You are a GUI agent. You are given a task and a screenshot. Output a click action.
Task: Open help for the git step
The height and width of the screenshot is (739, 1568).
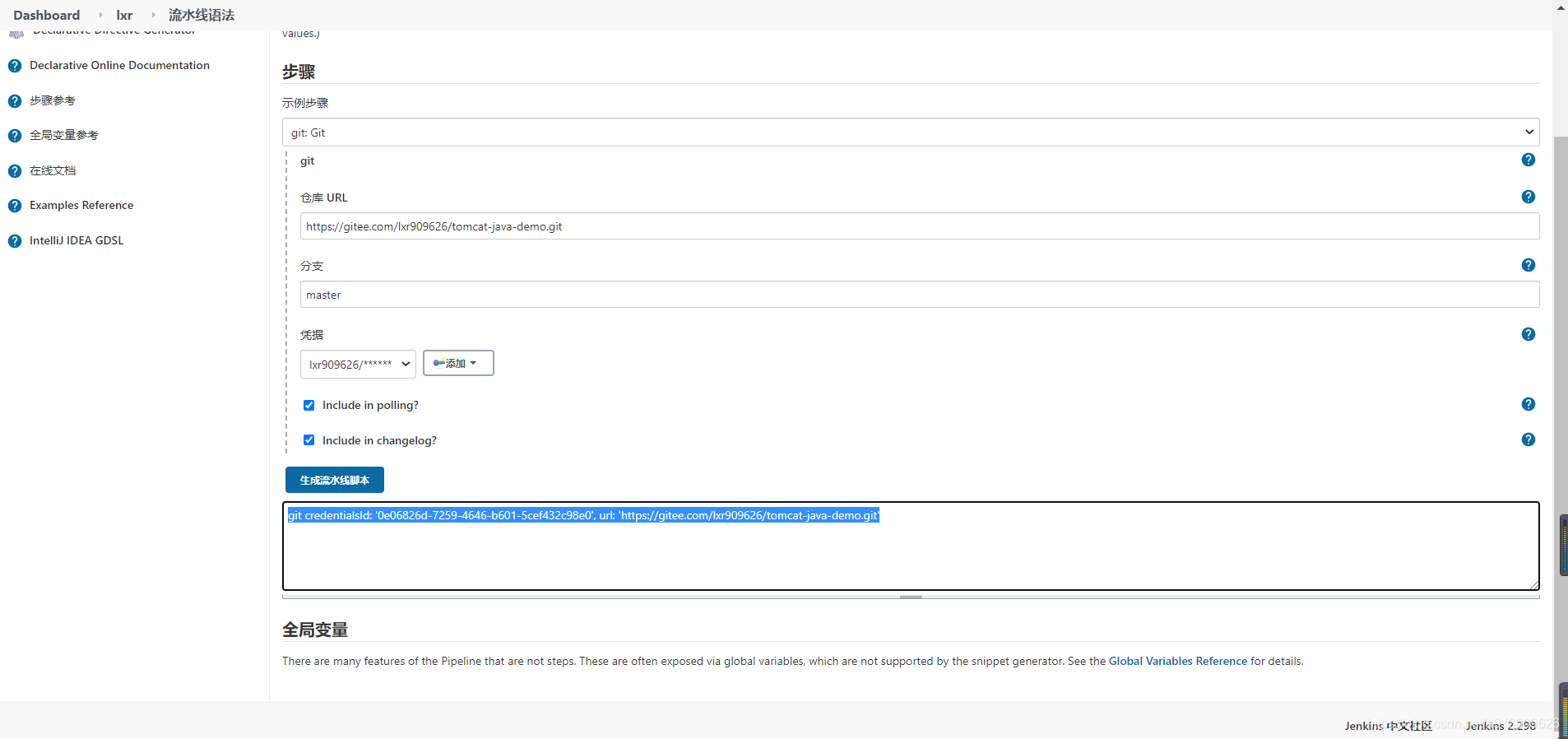[x=1529, y=160]
